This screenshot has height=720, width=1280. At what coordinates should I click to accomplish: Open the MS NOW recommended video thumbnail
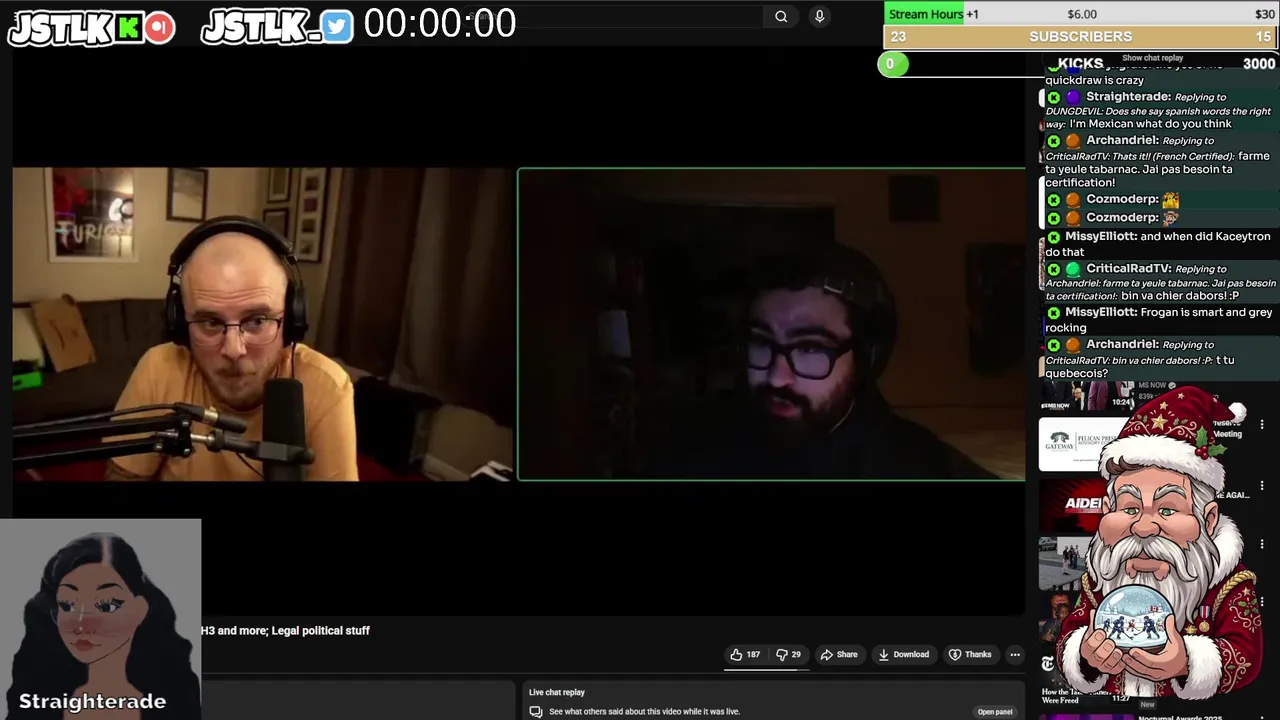1088,396
